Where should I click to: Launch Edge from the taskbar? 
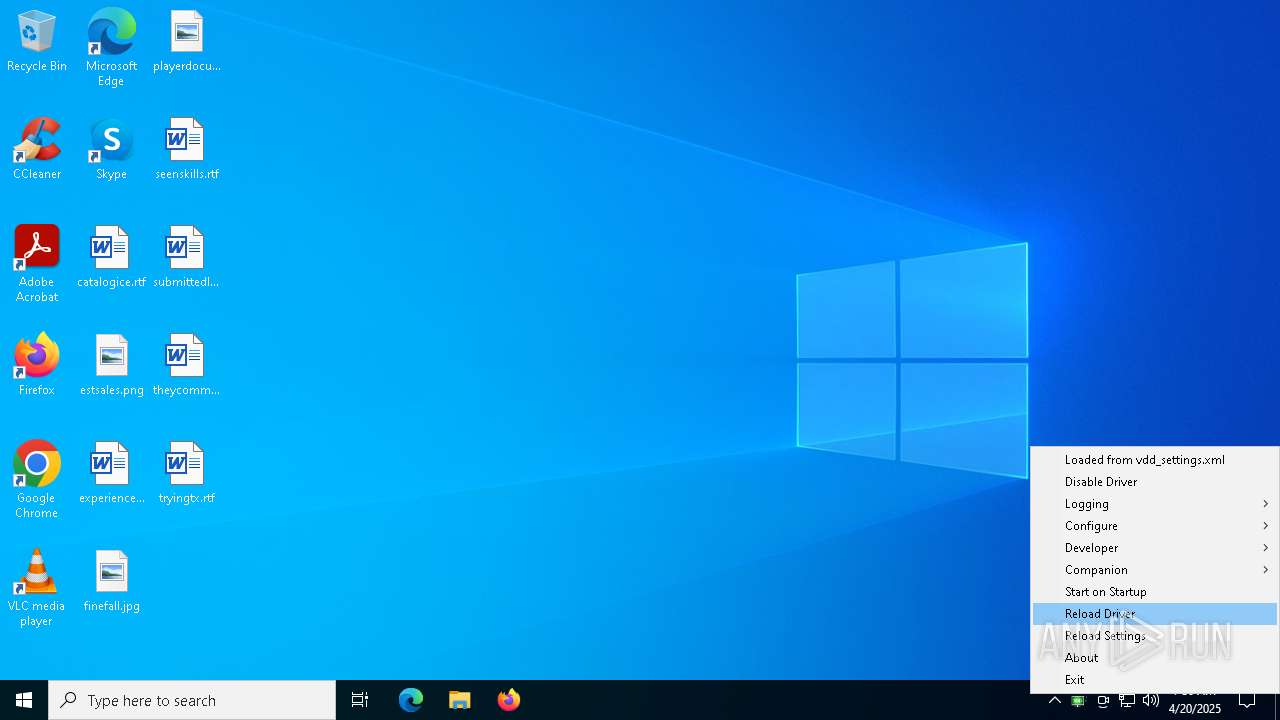pos(411,700)
